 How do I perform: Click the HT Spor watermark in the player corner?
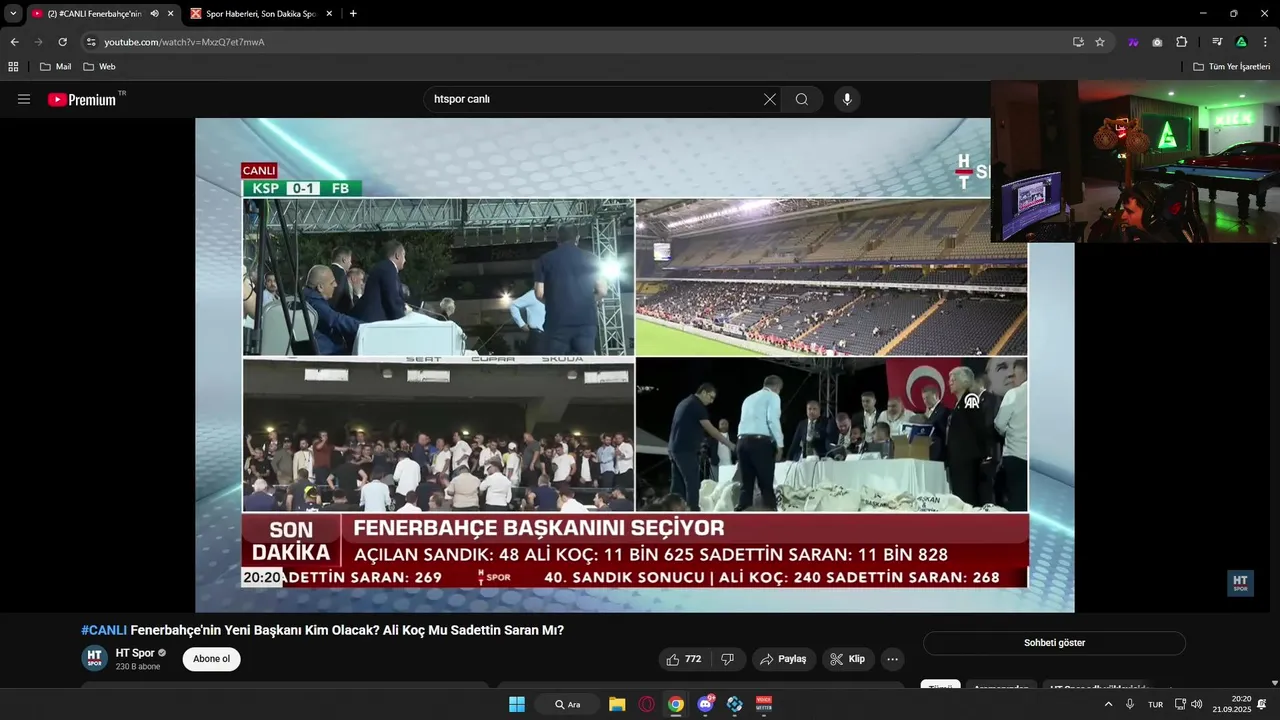click(x=1240, y=583)
